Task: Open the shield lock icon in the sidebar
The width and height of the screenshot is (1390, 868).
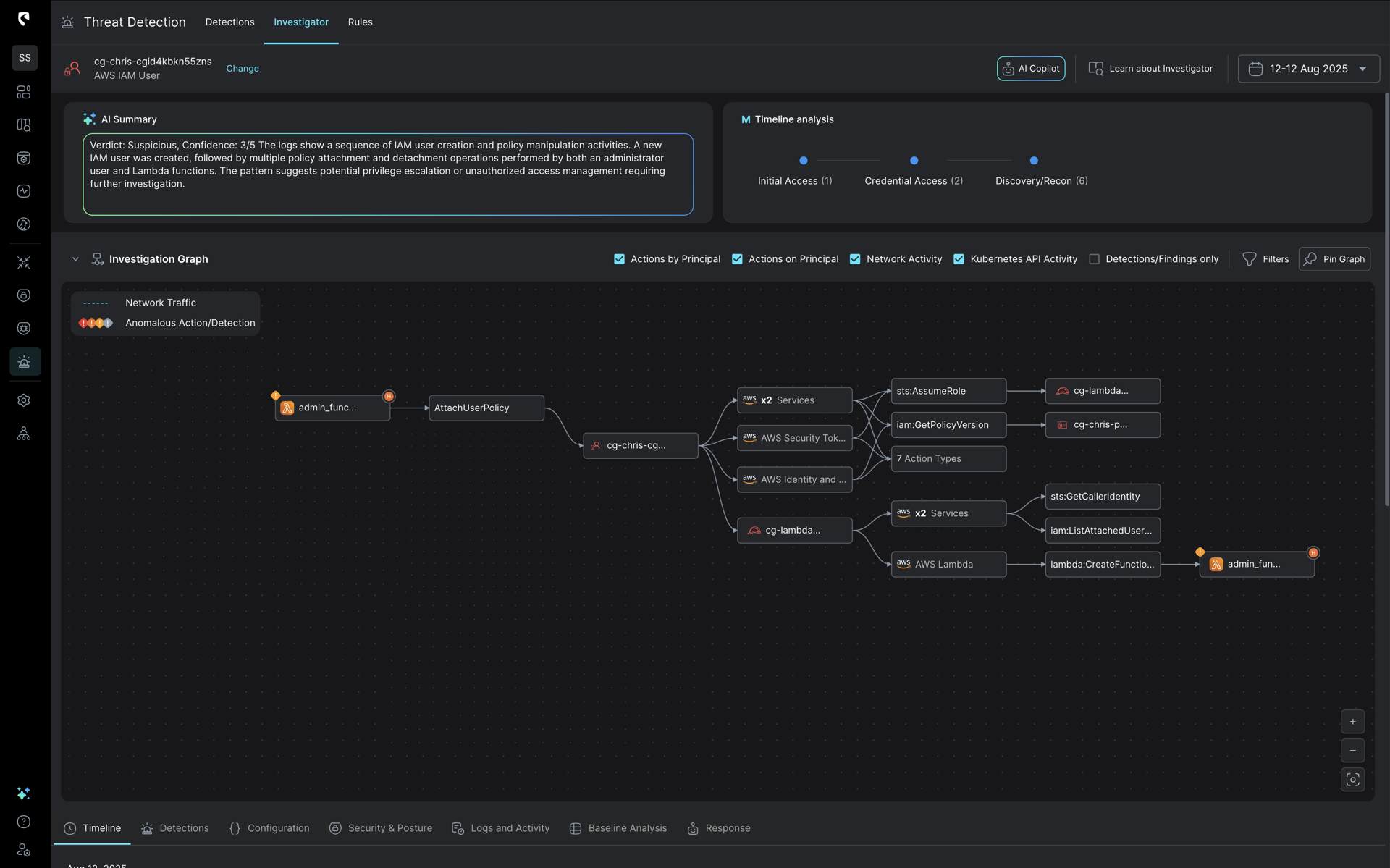Action: 24,295
